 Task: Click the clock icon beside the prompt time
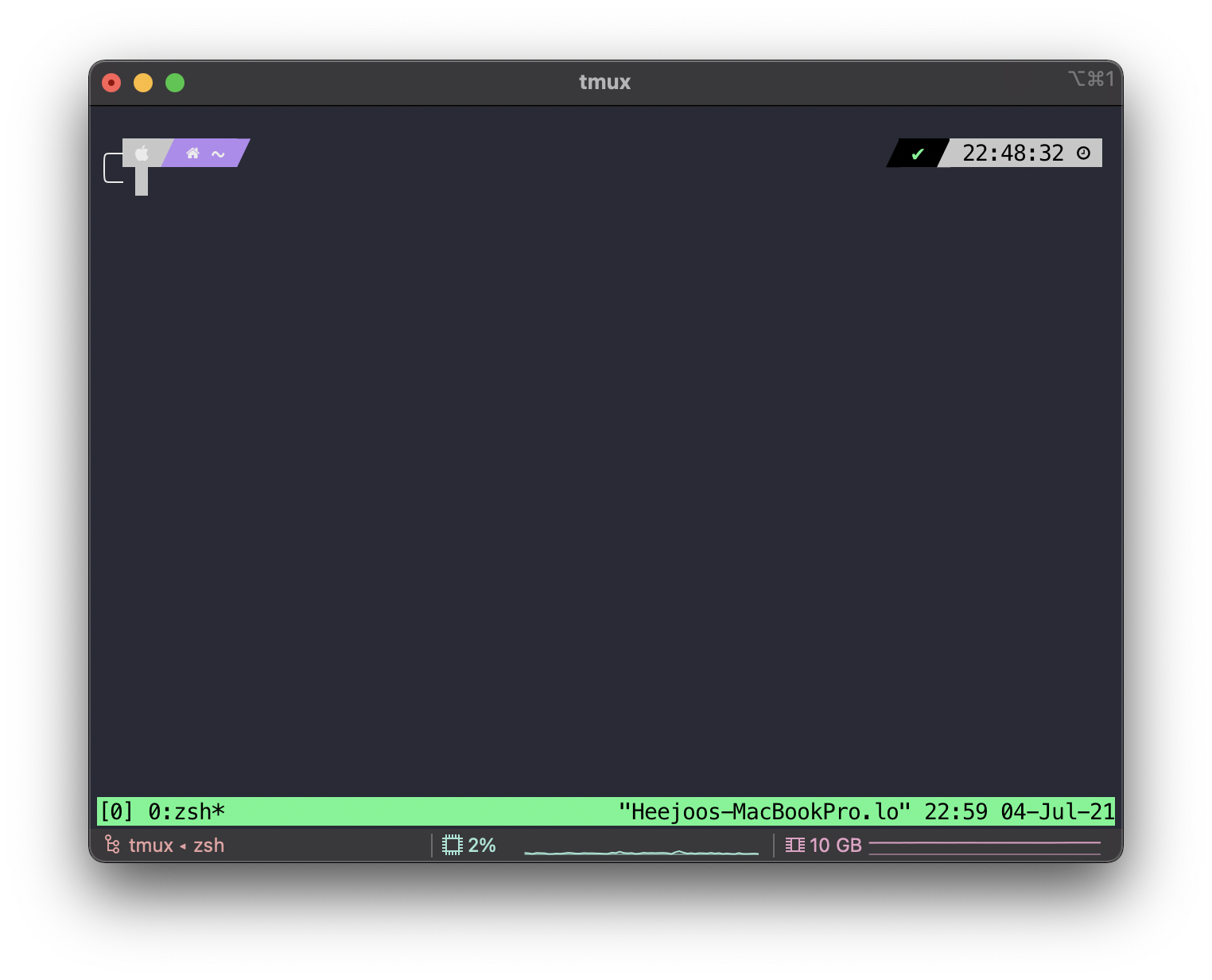pyautogui.click(x=1083, y=153)
